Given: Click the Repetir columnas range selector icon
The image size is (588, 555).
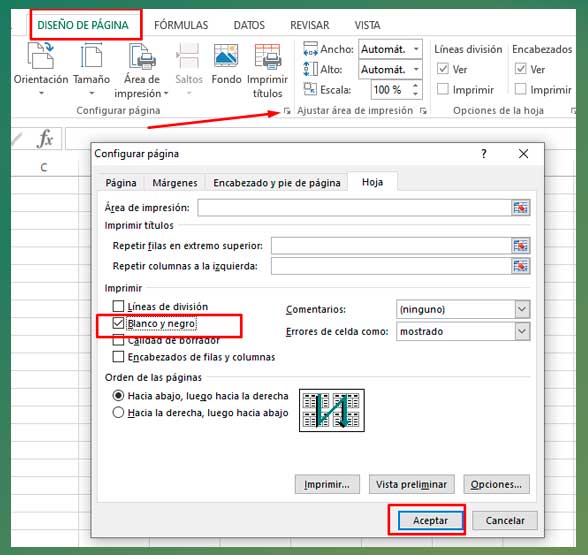Looking at the screenshot, I should coord(520,266).
